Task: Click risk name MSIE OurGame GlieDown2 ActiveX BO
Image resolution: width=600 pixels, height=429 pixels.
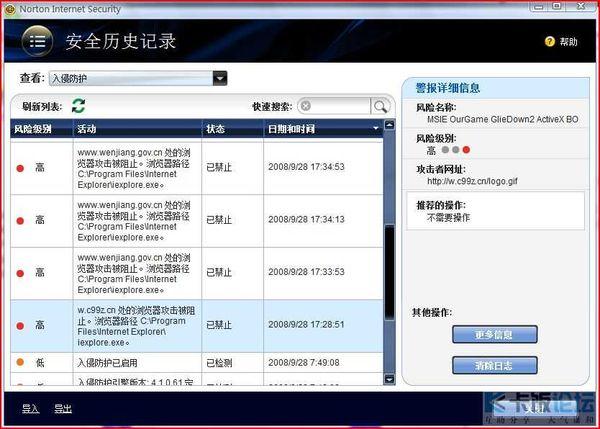Action: click(502, 119)
